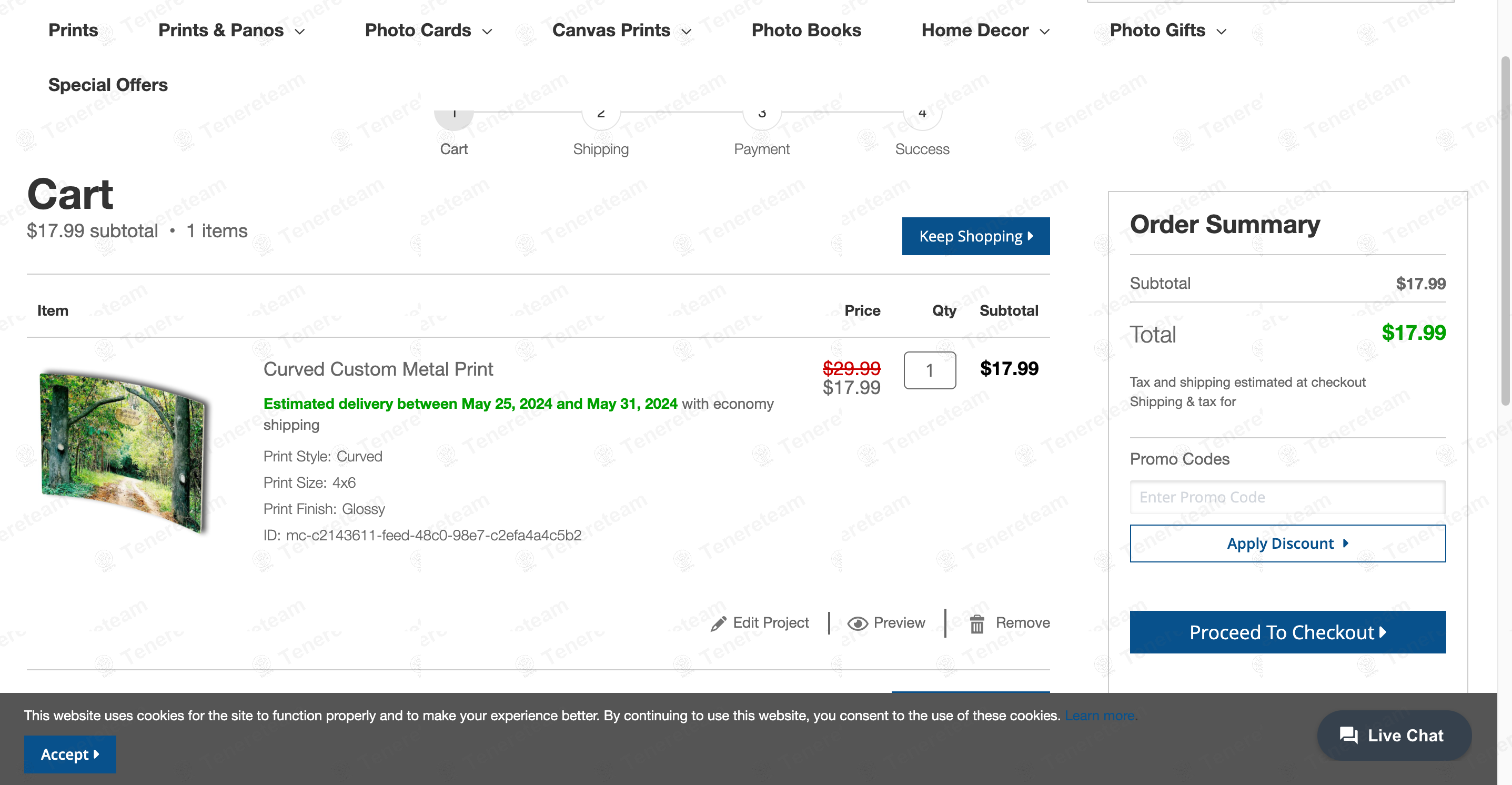
Task: Click the Live Chat speech bubble icon
Action: point(1348,735)
